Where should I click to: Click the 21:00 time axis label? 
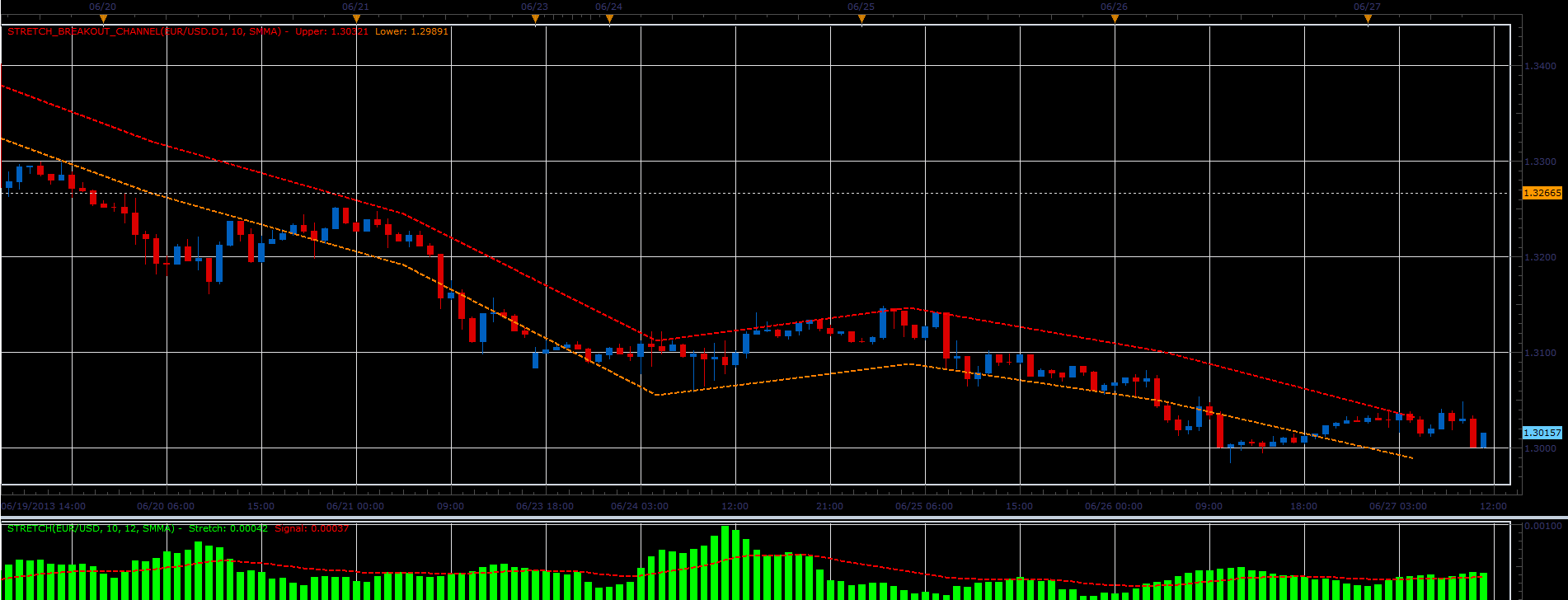pyautogui.click(x=829, y=506)
